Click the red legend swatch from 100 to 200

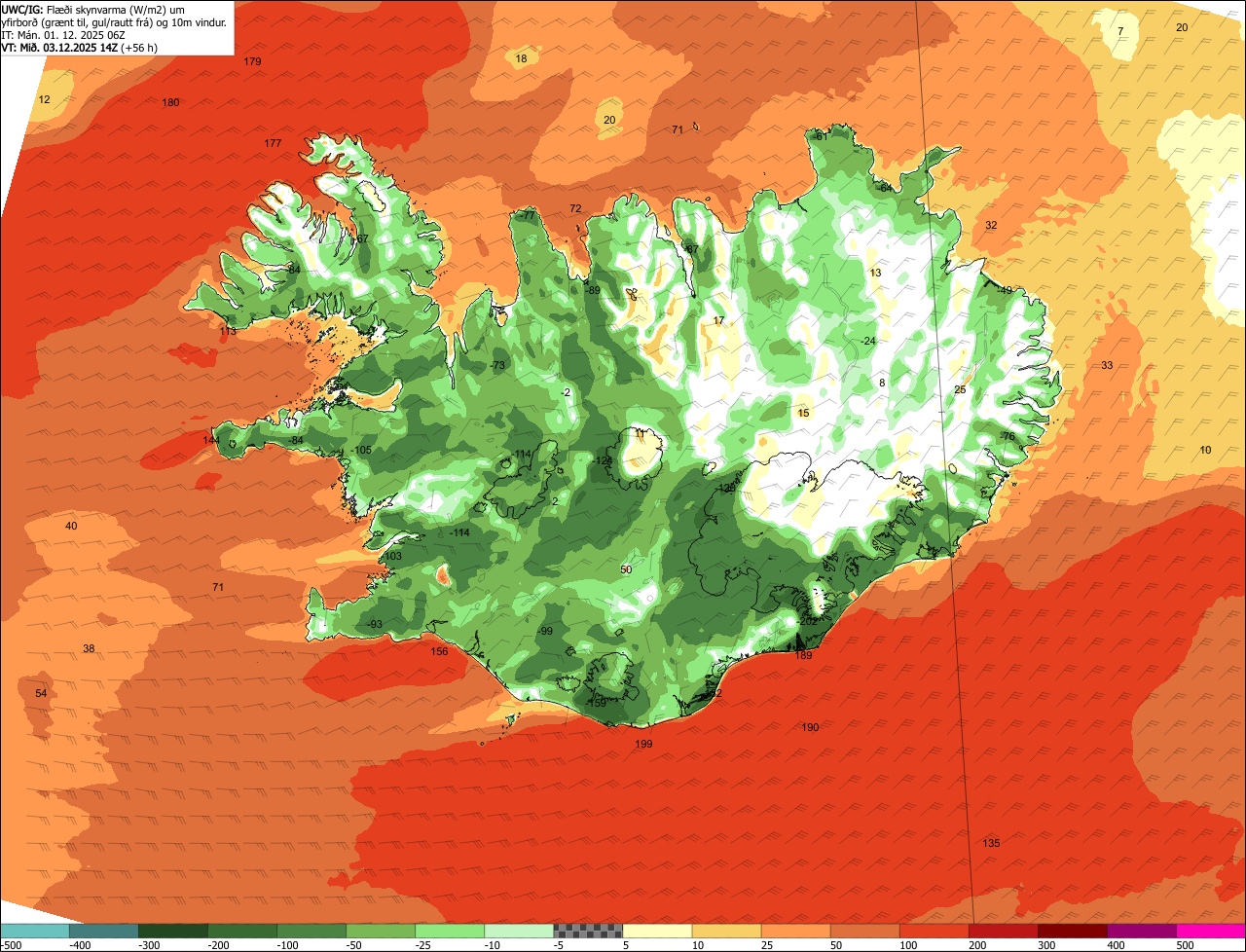click(934, 931)
